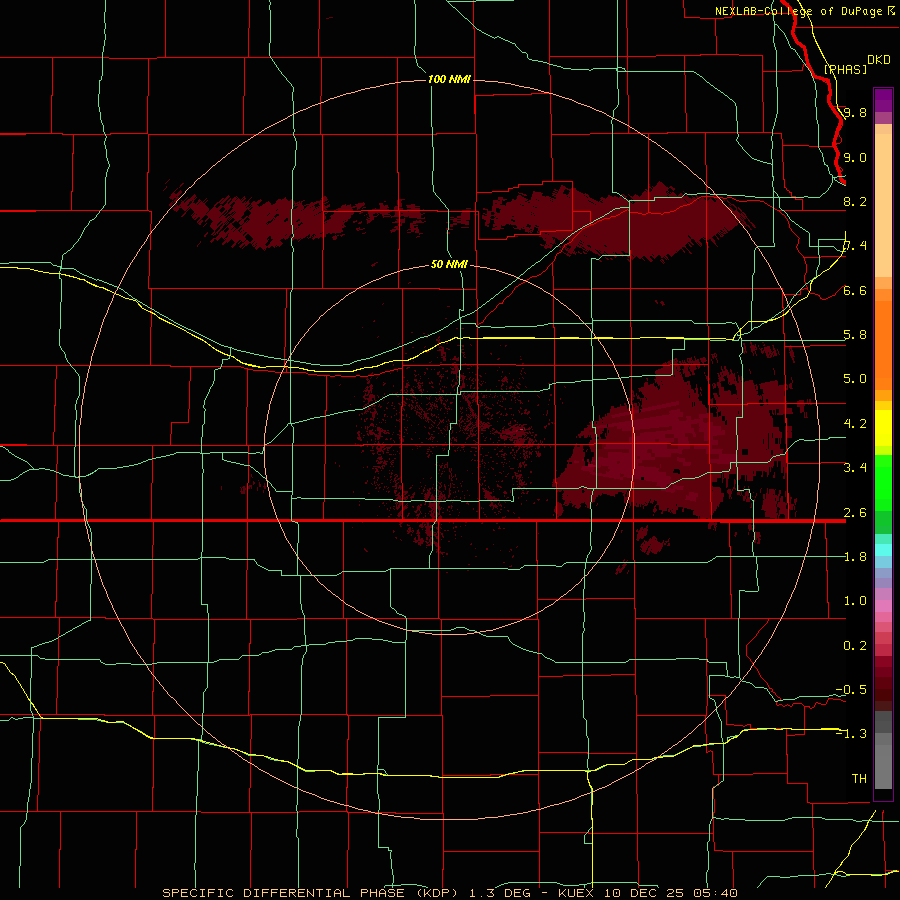900x900 pixels.
Task: Click the 9.0 scale value
Action: [855, 157]
